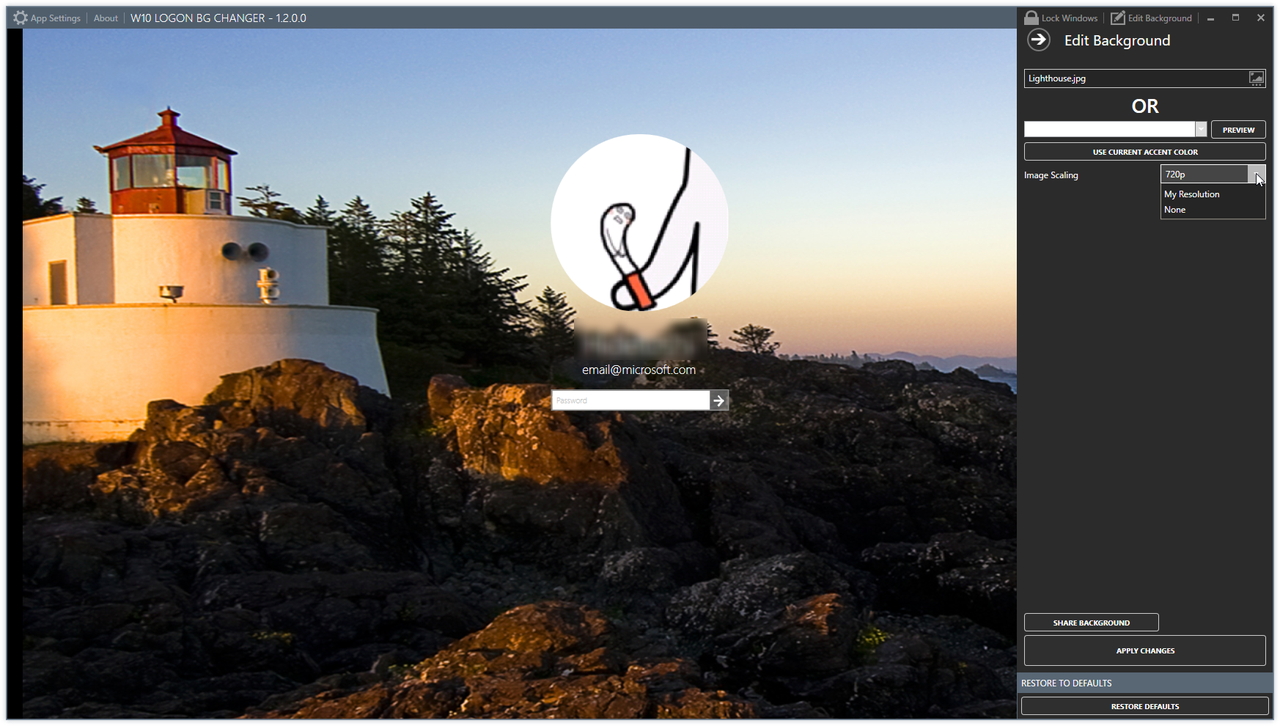Click Use Current Accent Color
1280x726 pixels.
click(x=1144, y=151)
